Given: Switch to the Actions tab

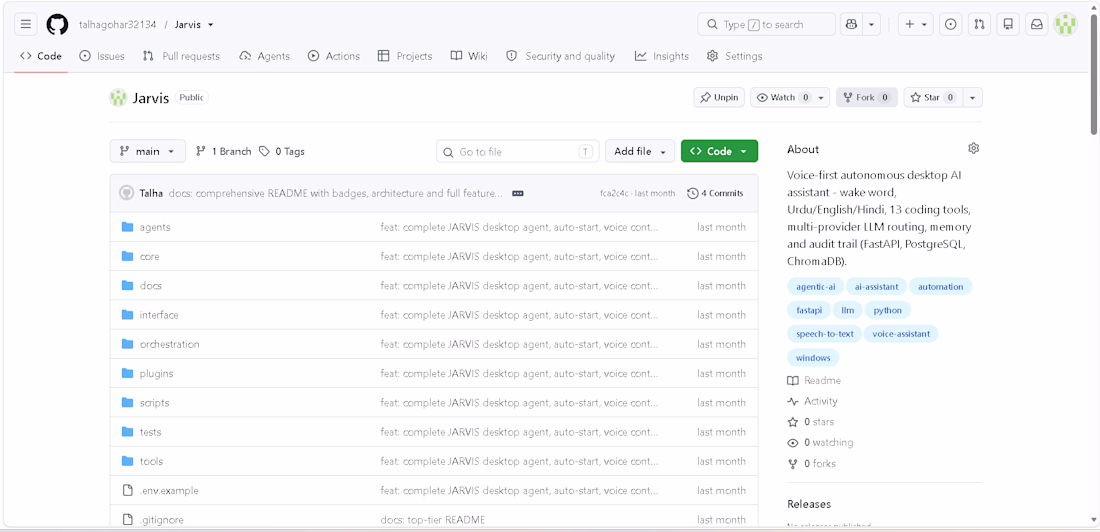Looking at the screenshot, I should pyautogui.click(x=334, y=56).
